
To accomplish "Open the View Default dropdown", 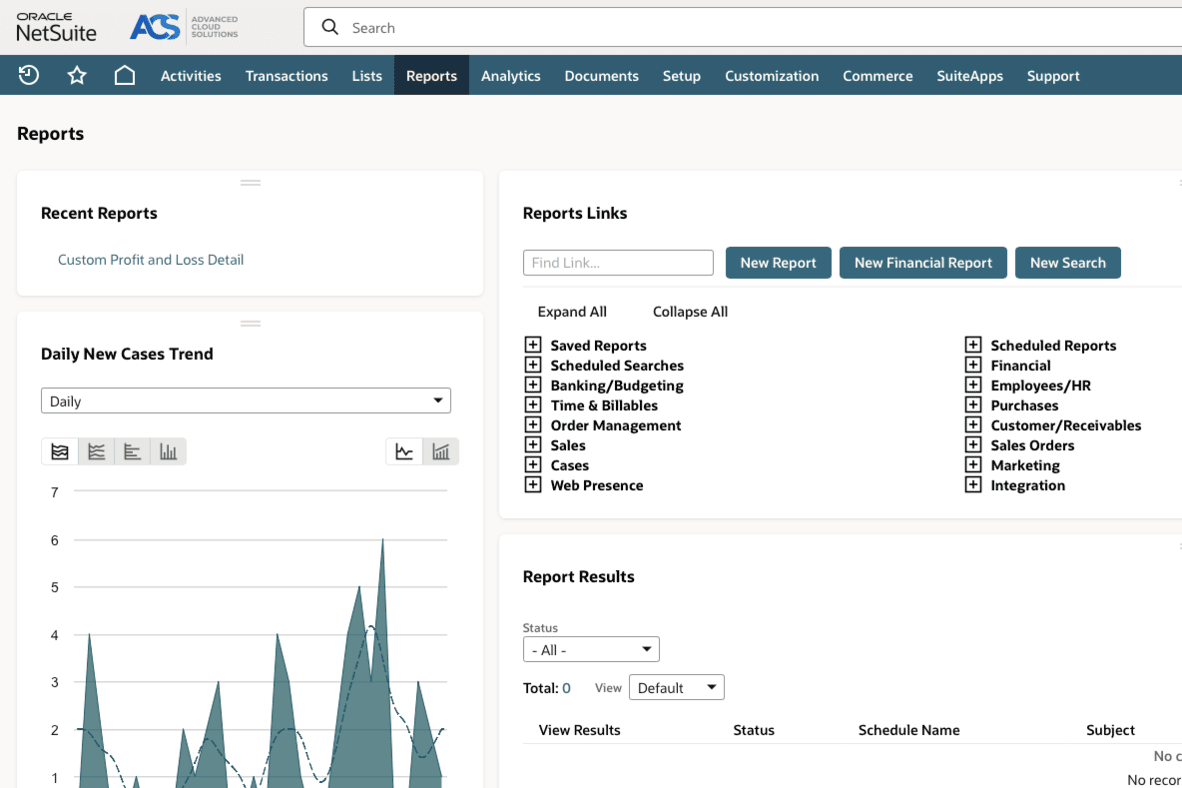I will [x=676, y=687].
